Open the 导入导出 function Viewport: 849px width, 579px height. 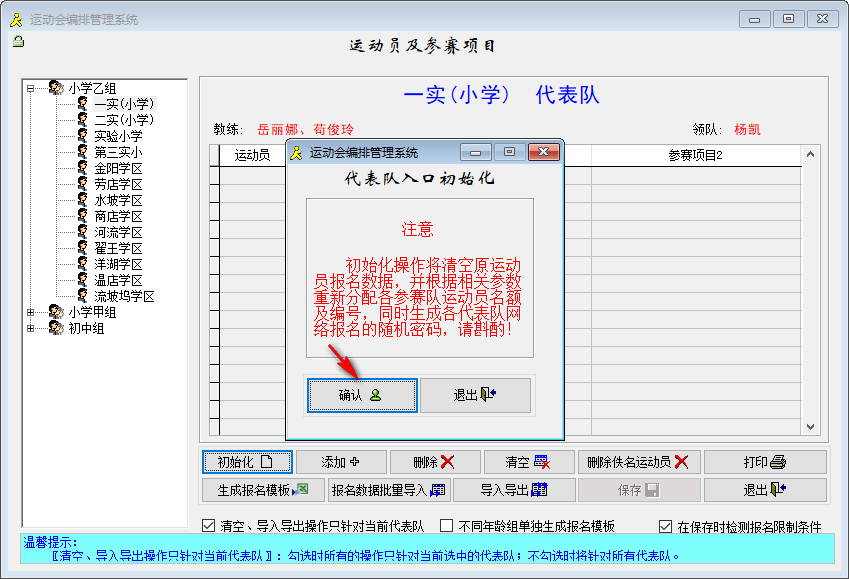pos(514,490)
